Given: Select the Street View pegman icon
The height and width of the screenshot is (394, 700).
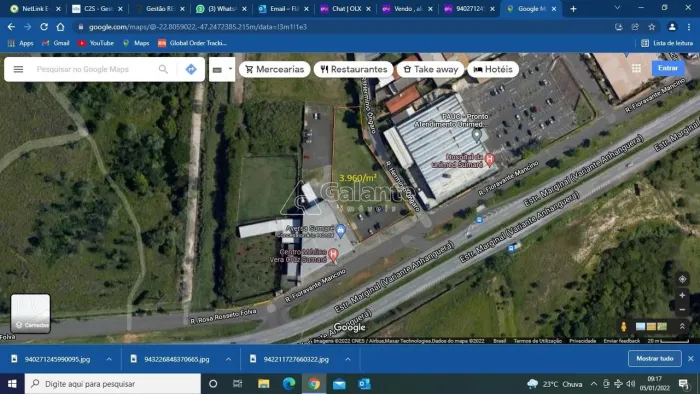Looking at the screenshot, I should click(x=624, y=327).
